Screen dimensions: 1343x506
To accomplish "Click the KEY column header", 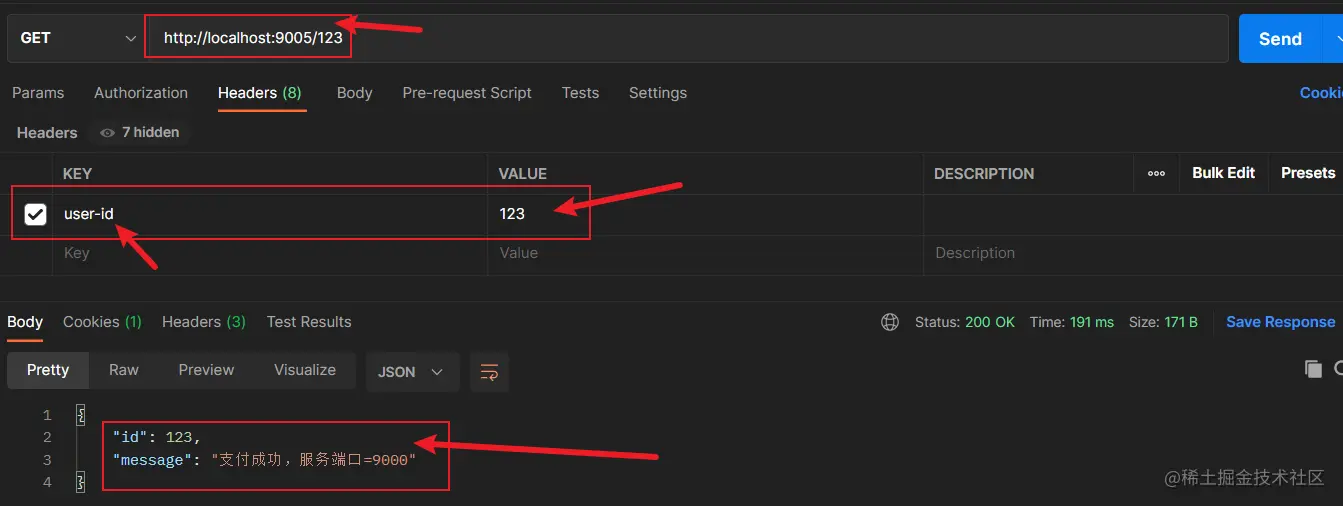I will 77,174.
